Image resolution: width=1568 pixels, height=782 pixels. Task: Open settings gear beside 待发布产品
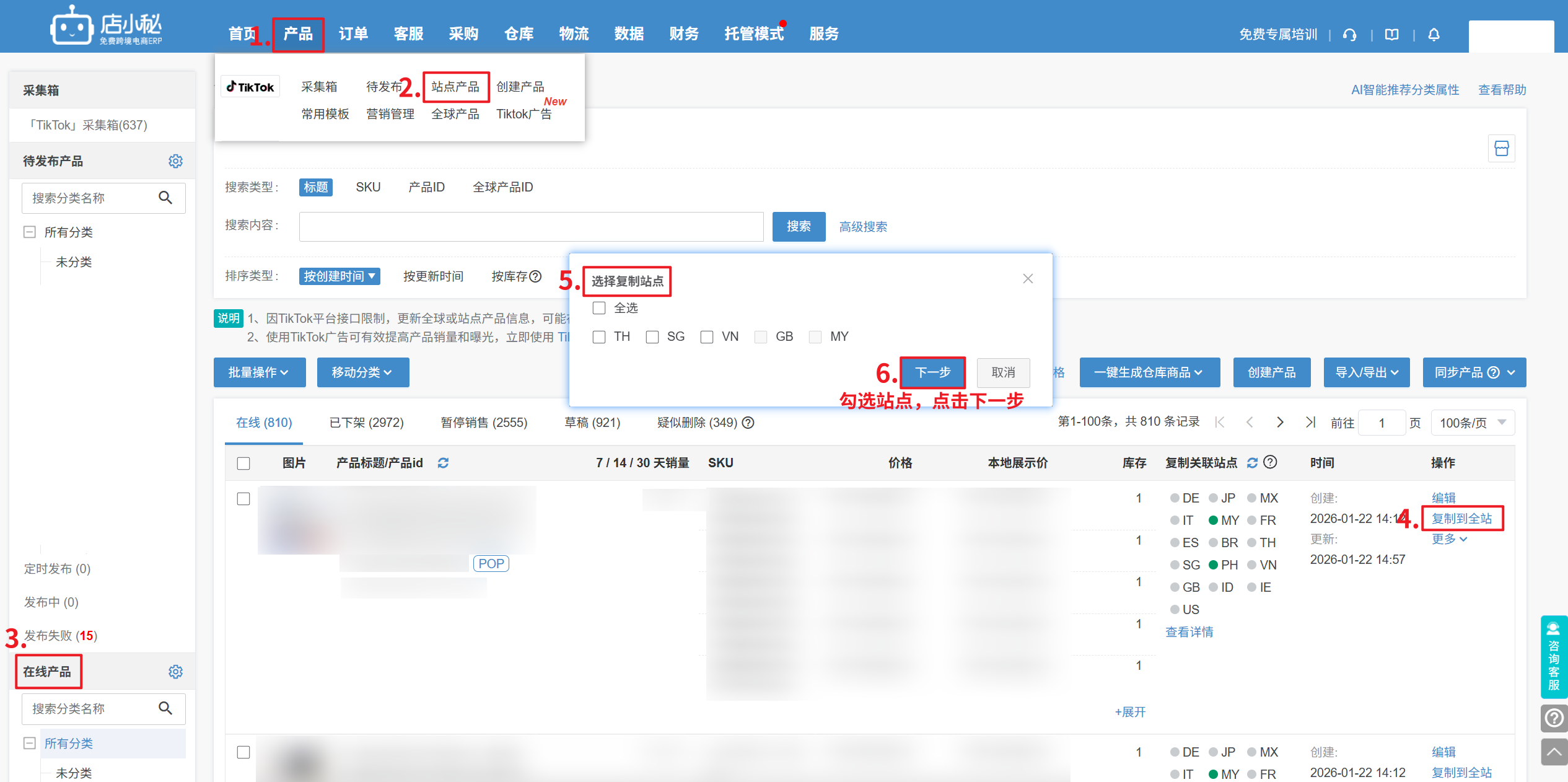pyautogui.click(x=175, y=161)
